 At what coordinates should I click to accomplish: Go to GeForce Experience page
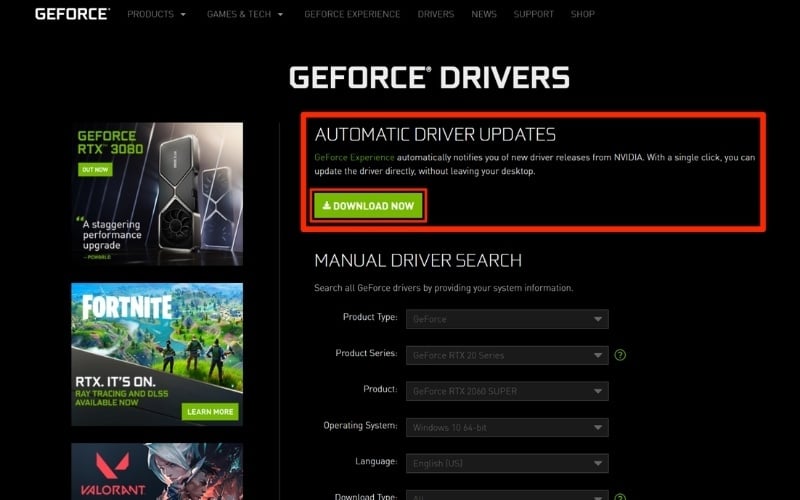click(352, 14)
